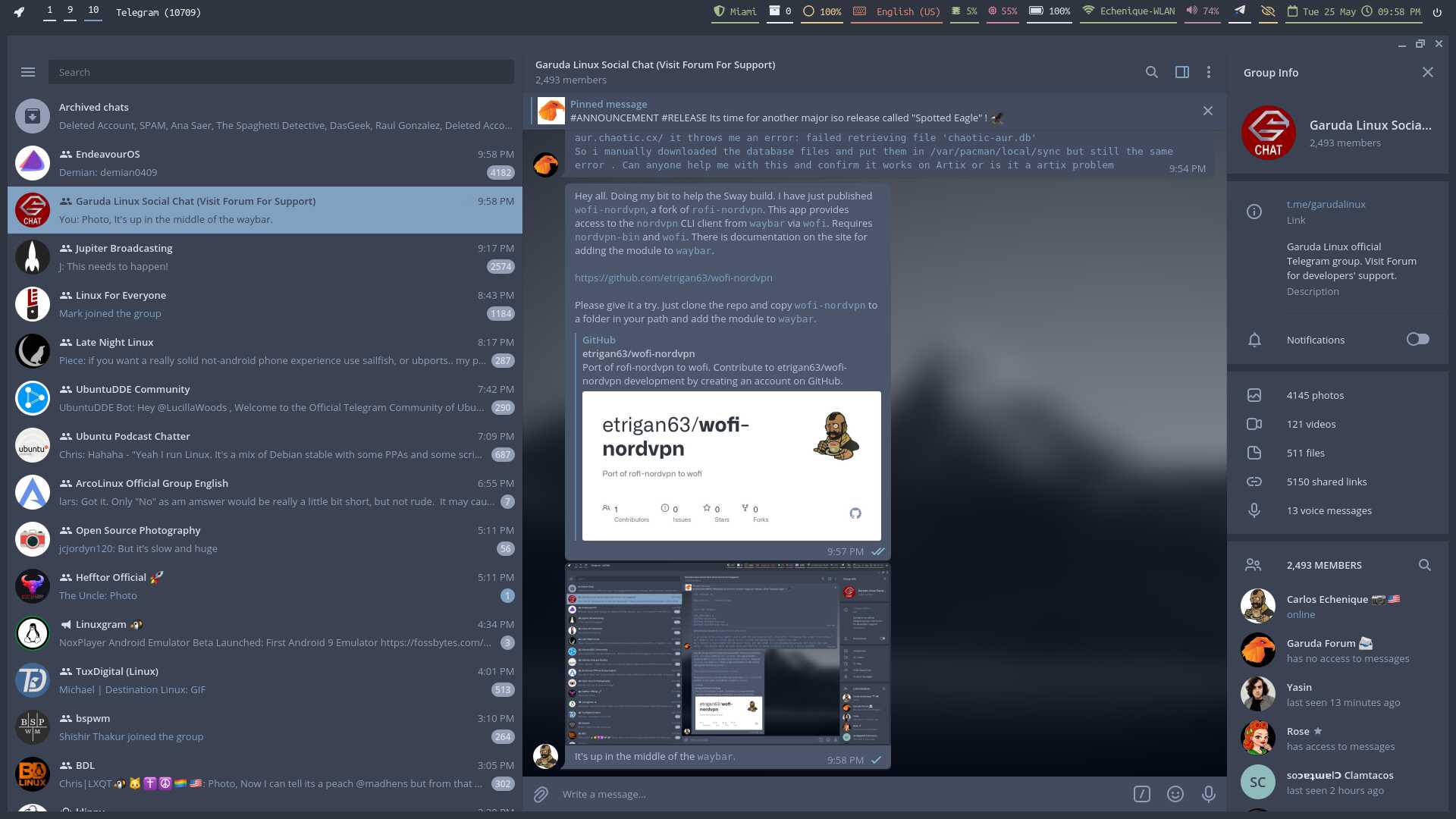Image resolution: width=1456 pixels, height=819 pixels.
Task: Open the 511 files list
Action: point(1338,453)
